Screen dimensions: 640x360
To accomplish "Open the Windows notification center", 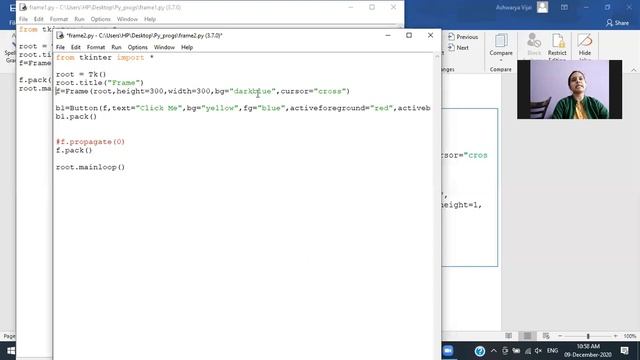I will (624, 351).
